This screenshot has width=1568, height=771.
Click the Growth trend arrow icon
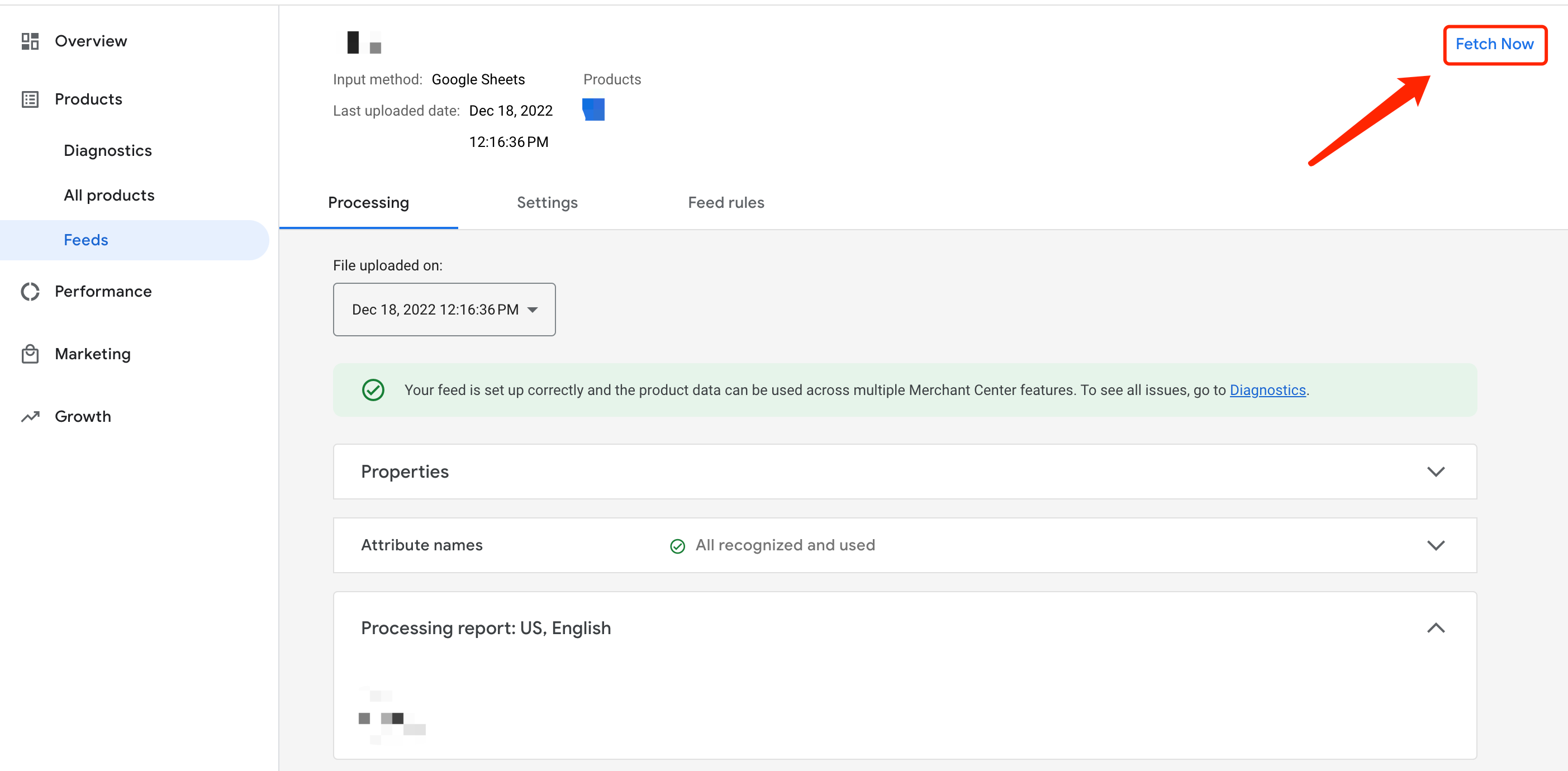point(30,416)
